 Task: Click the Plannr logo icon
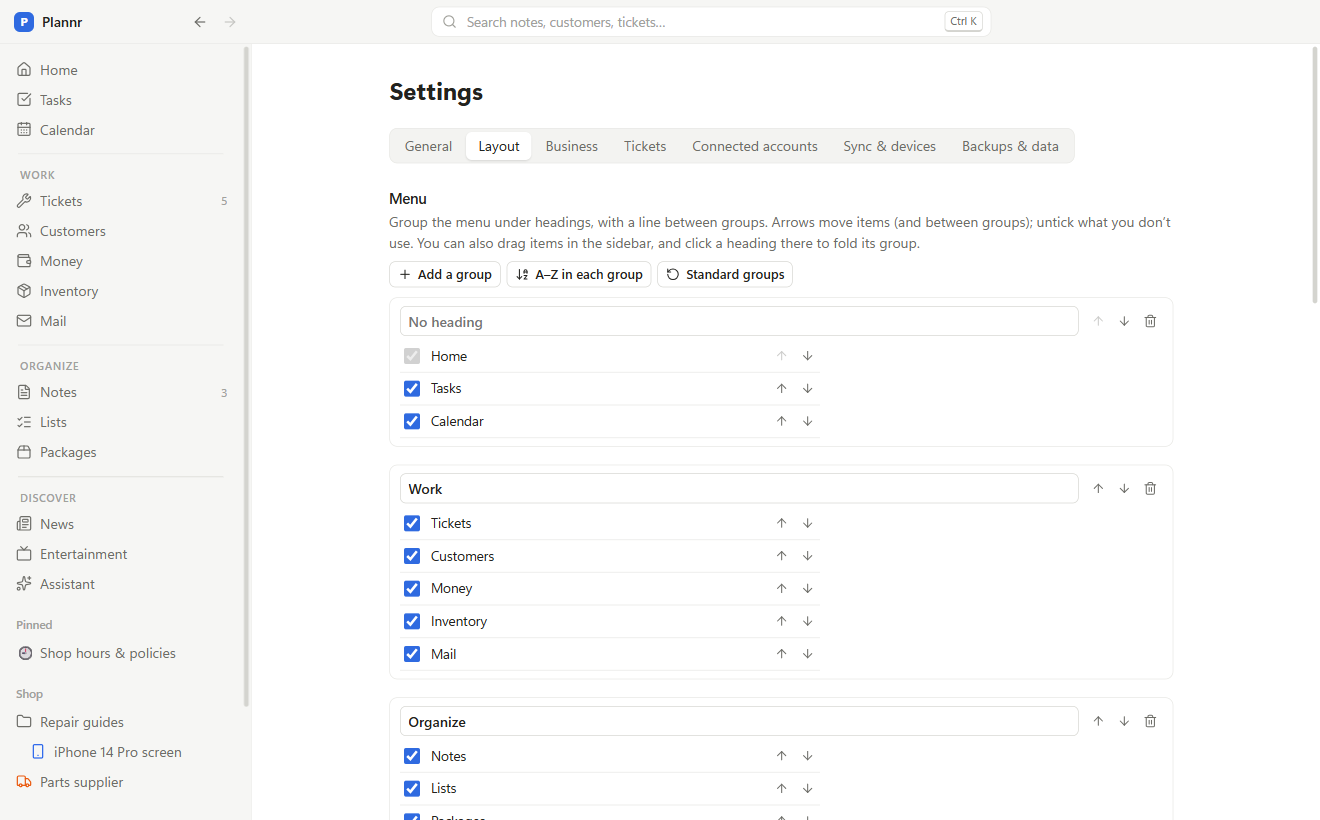click(24, 22)
